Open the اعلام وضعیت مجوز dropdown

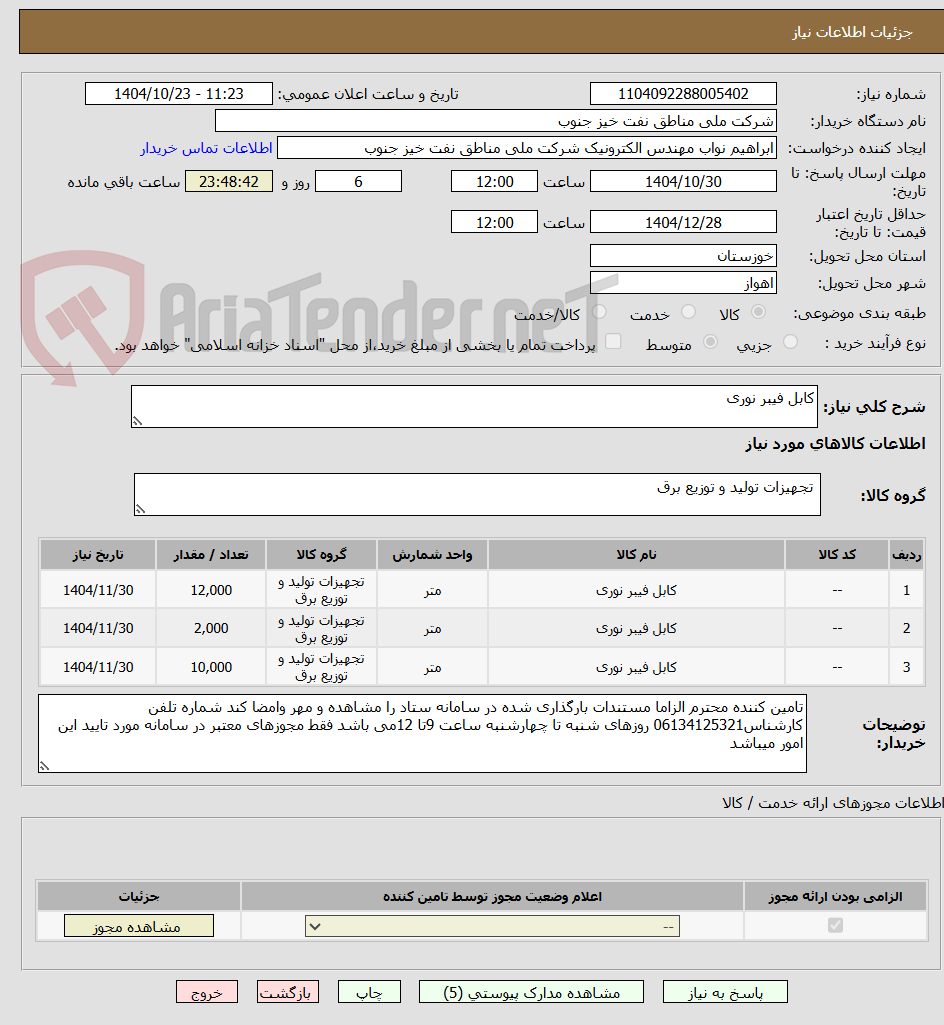[x=492, y=926]
